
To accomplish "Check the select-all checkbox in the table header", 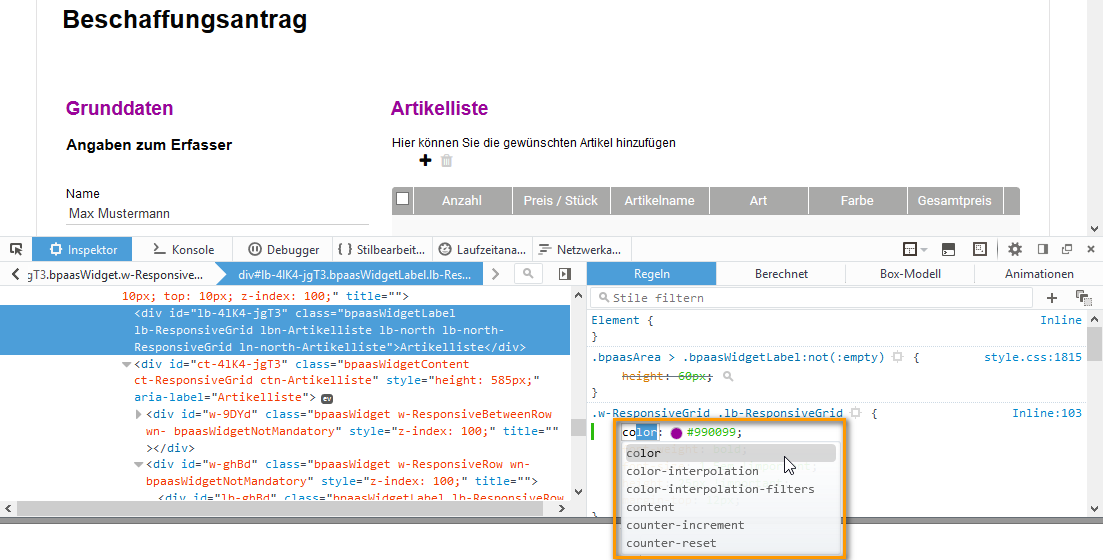I will coord(403,199).
